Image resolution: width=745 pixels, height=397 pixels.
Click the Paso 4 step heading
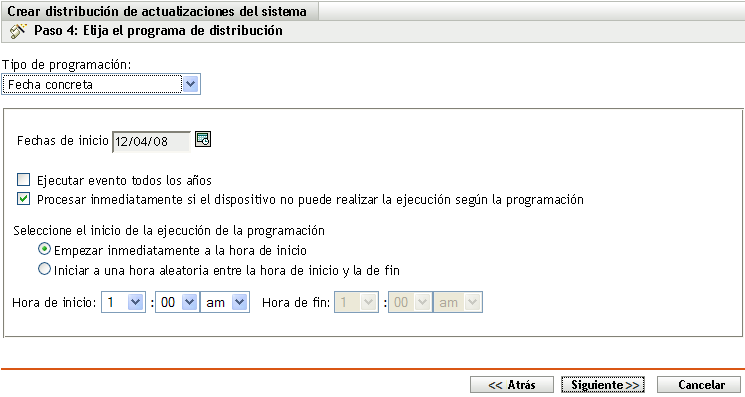pyautogui.click(x=158, y=31)
